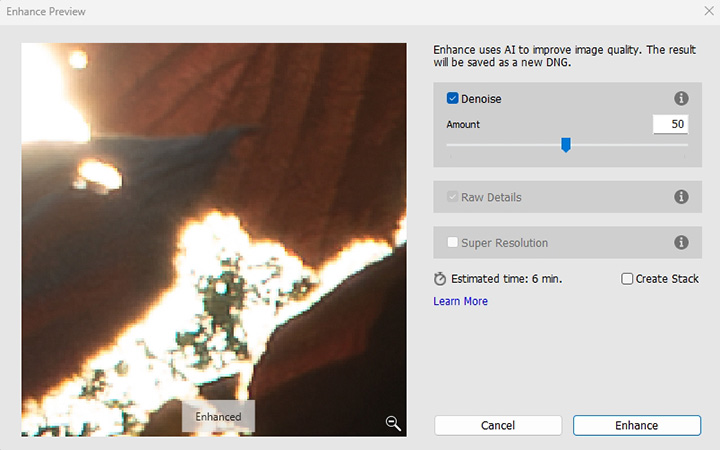The width and height of the screenshot is (720, 450).
Task: Open the Raw Details info icon
Action: 681,197
